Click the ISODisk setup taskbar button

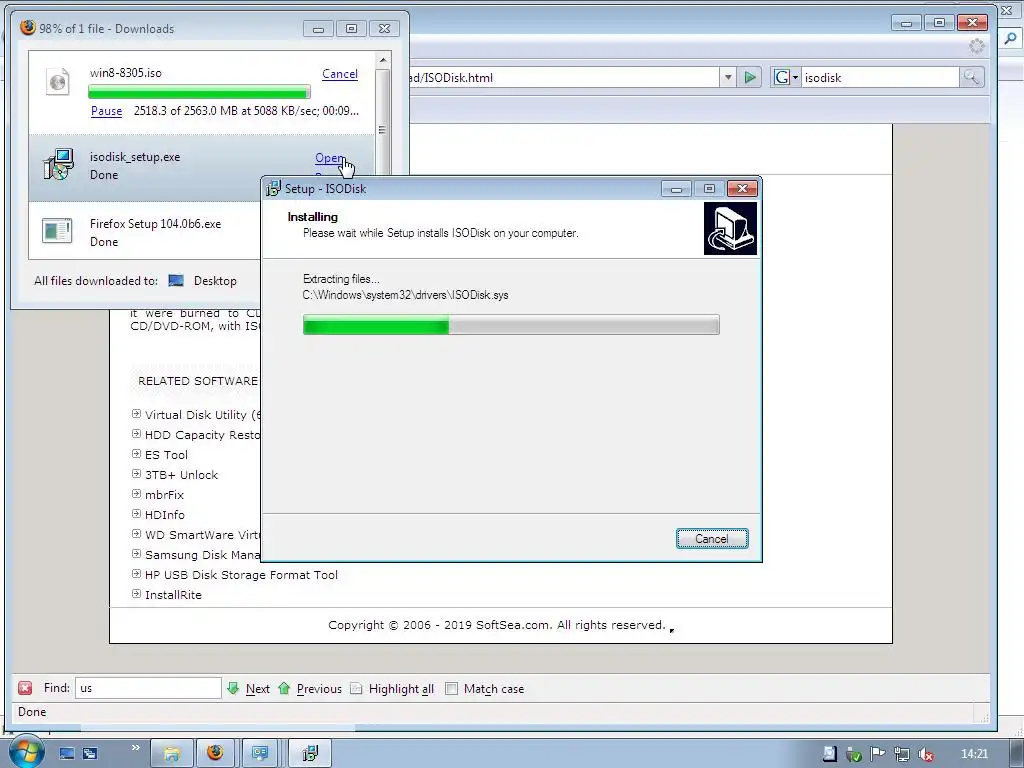(310, 754)
